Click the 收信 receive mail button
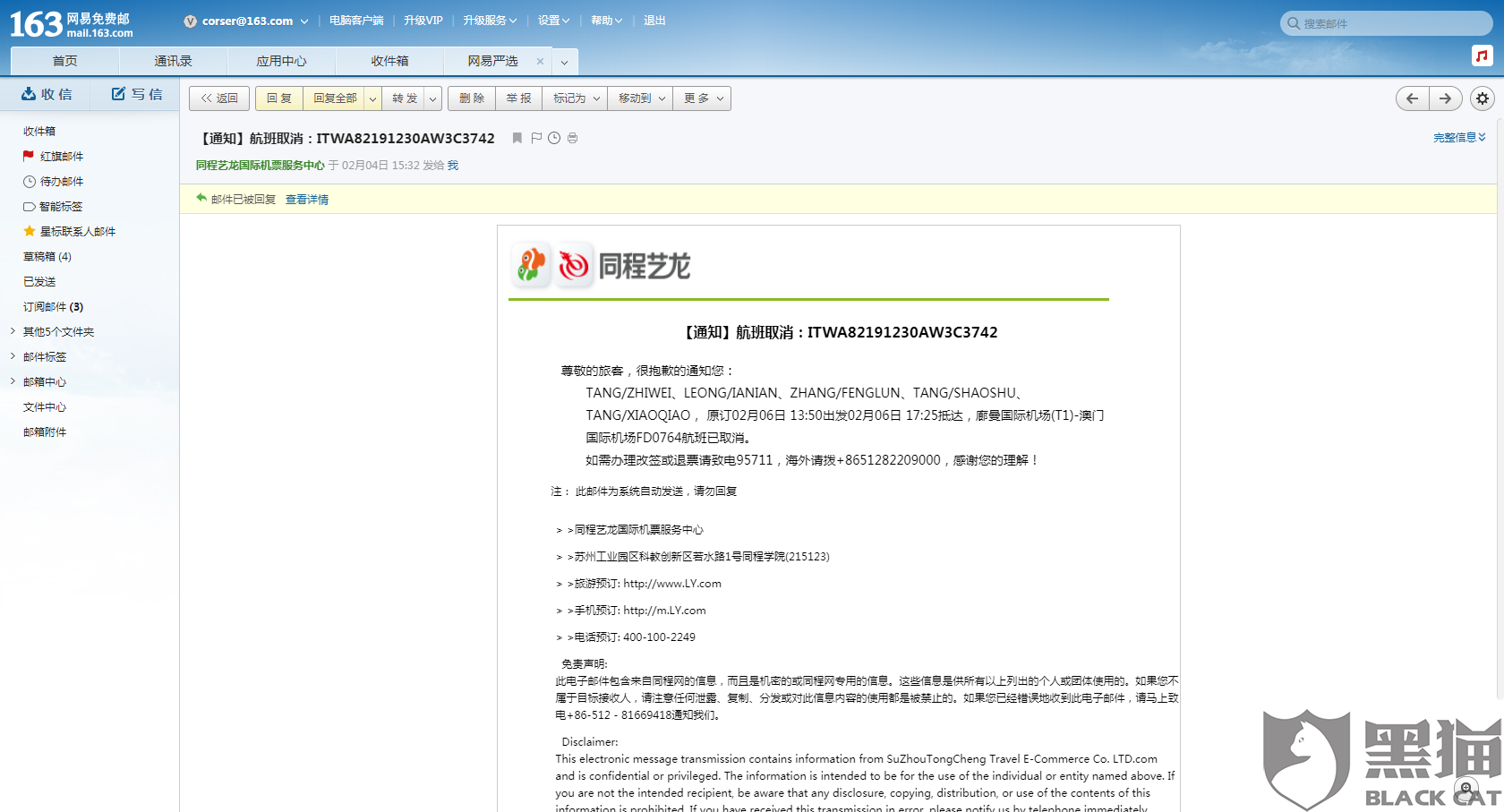Viewport: 1504px width, 812px height. pyautogui.click(x=47, y=94)
